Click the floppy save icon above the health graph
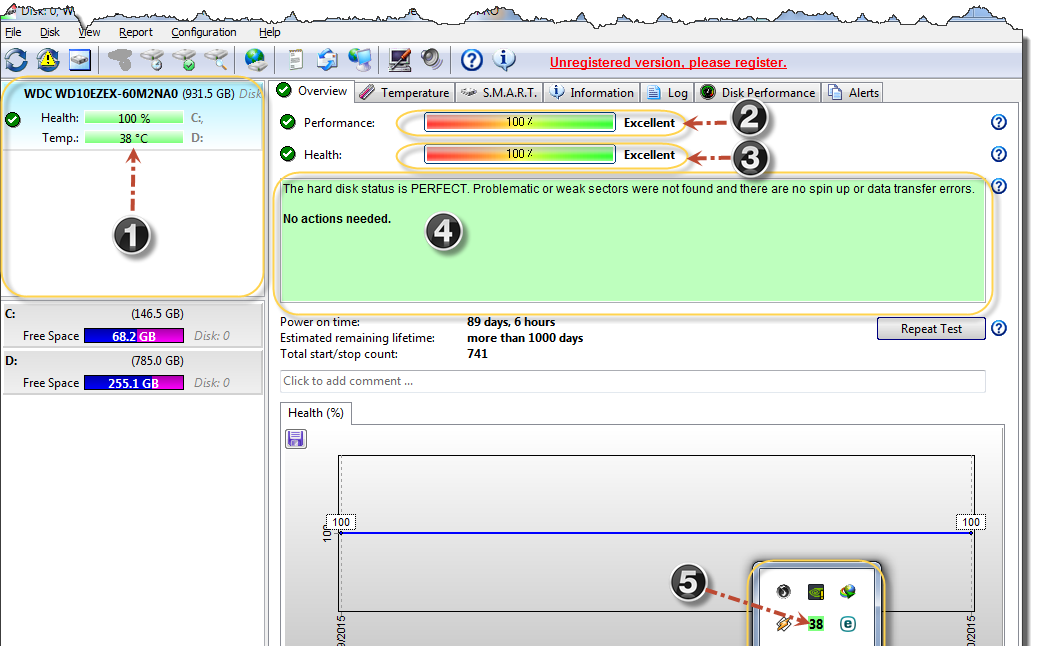 tap(296, 439)
